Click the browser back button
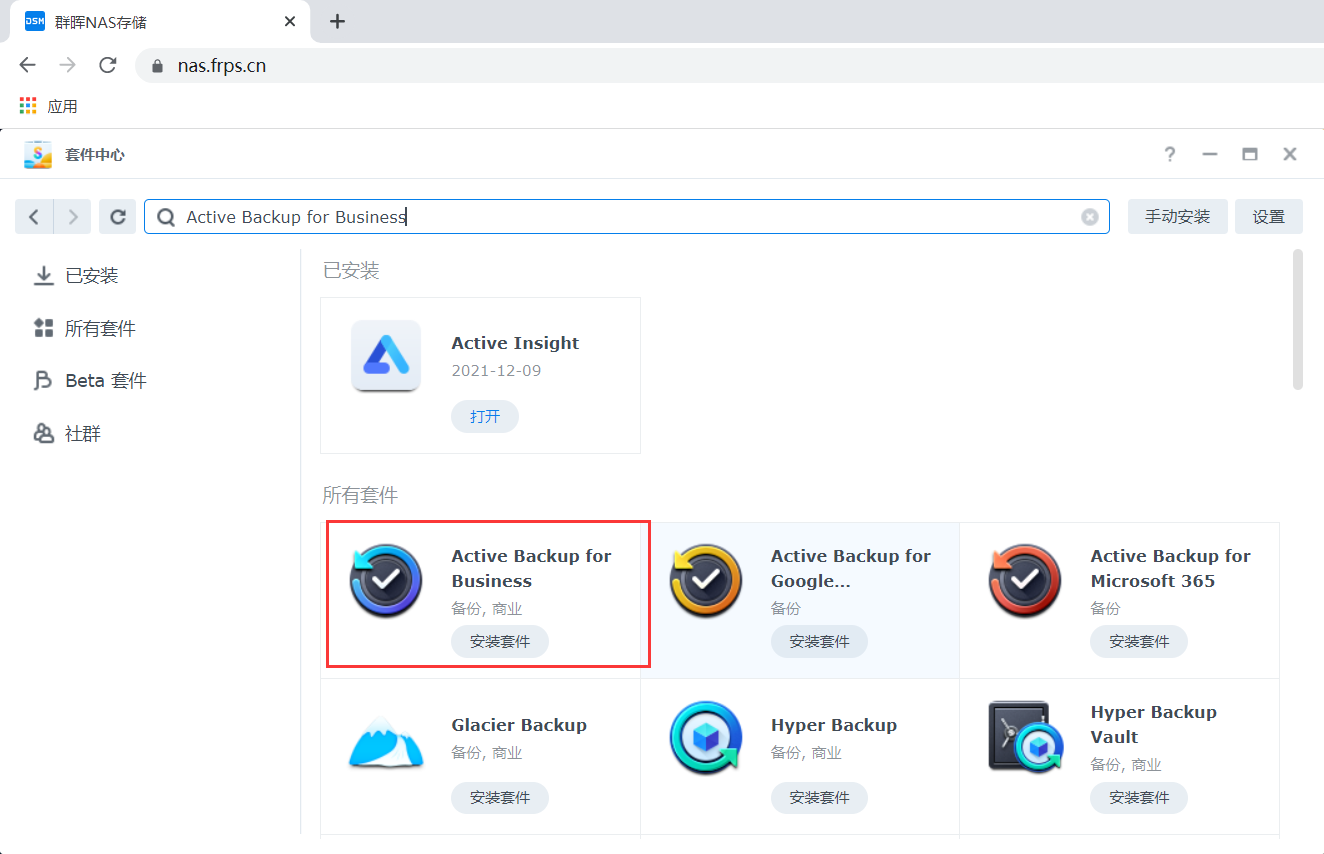This screenshot has height=854, width=1324. 27,65
